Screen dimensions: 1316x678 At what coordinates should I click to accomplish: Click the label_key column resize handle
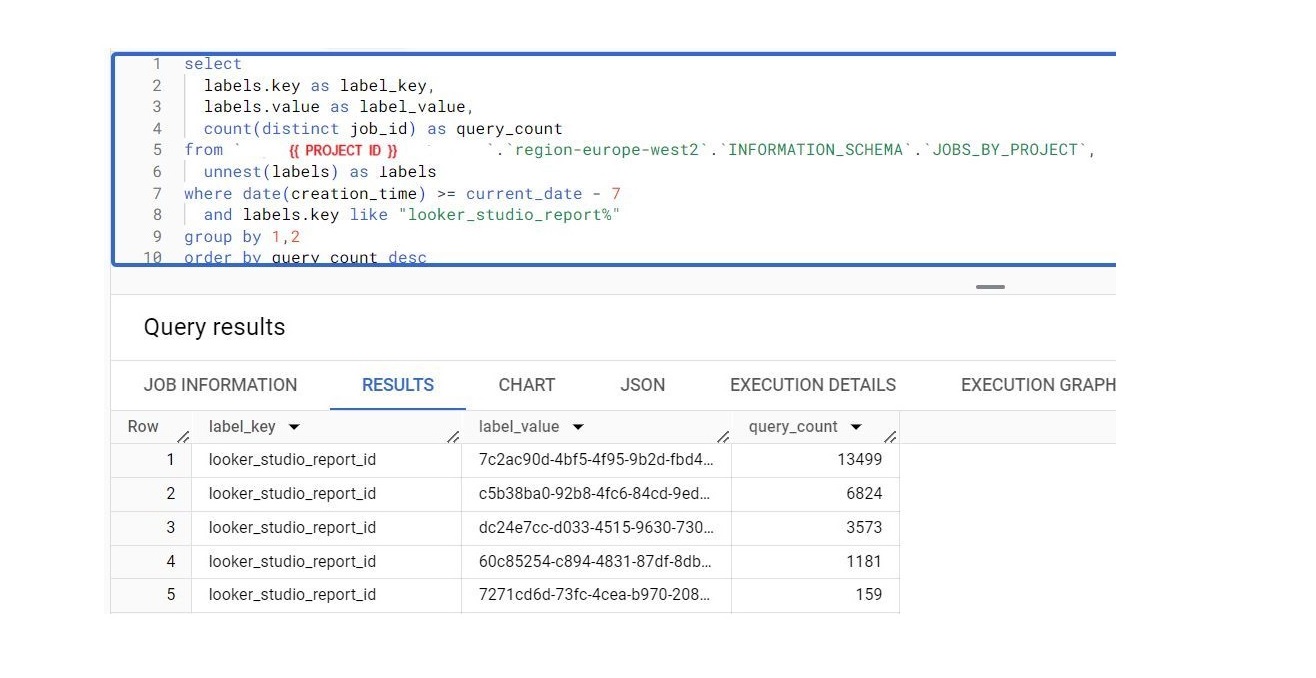click(x=452, y=436)
